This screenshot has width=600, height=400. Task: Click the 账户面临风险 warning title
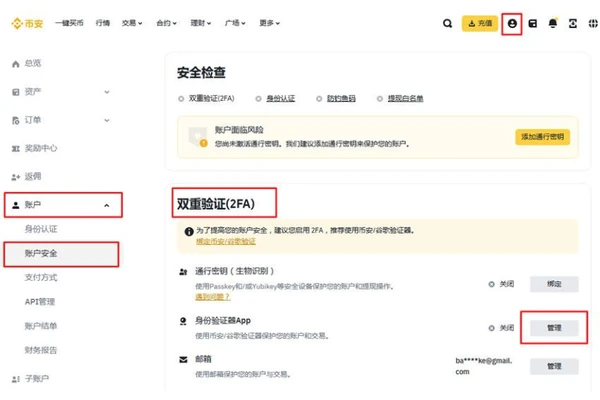tap(239, 130)
